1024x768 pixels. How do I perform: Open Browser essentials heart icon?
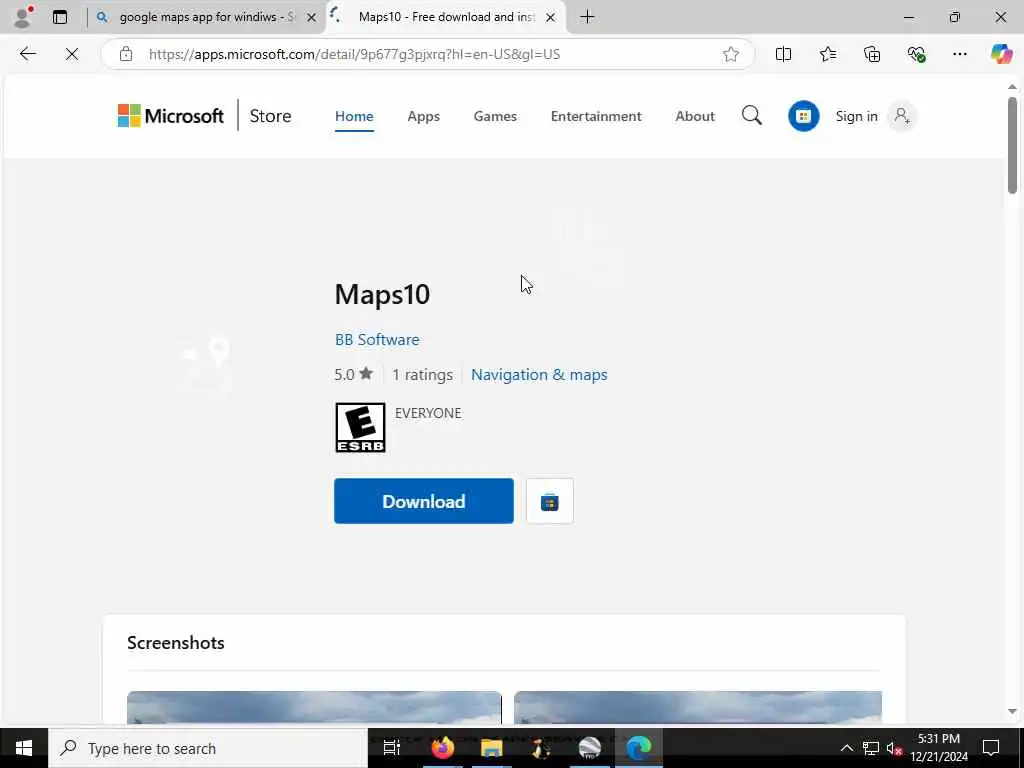click(x=916, y=54)
